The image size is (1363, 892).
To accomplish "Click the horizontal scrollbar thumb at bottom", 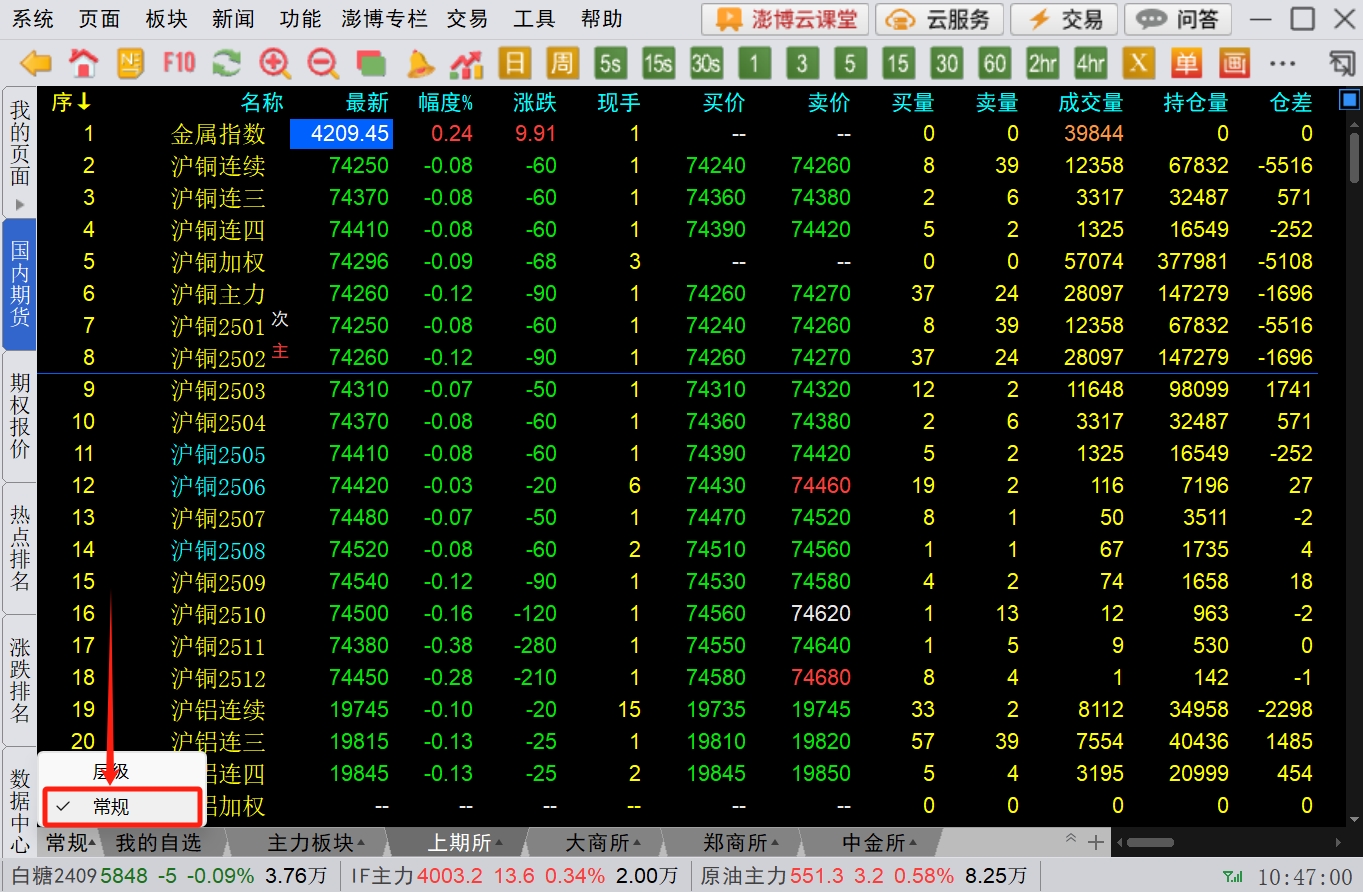I will [1150, 843].
